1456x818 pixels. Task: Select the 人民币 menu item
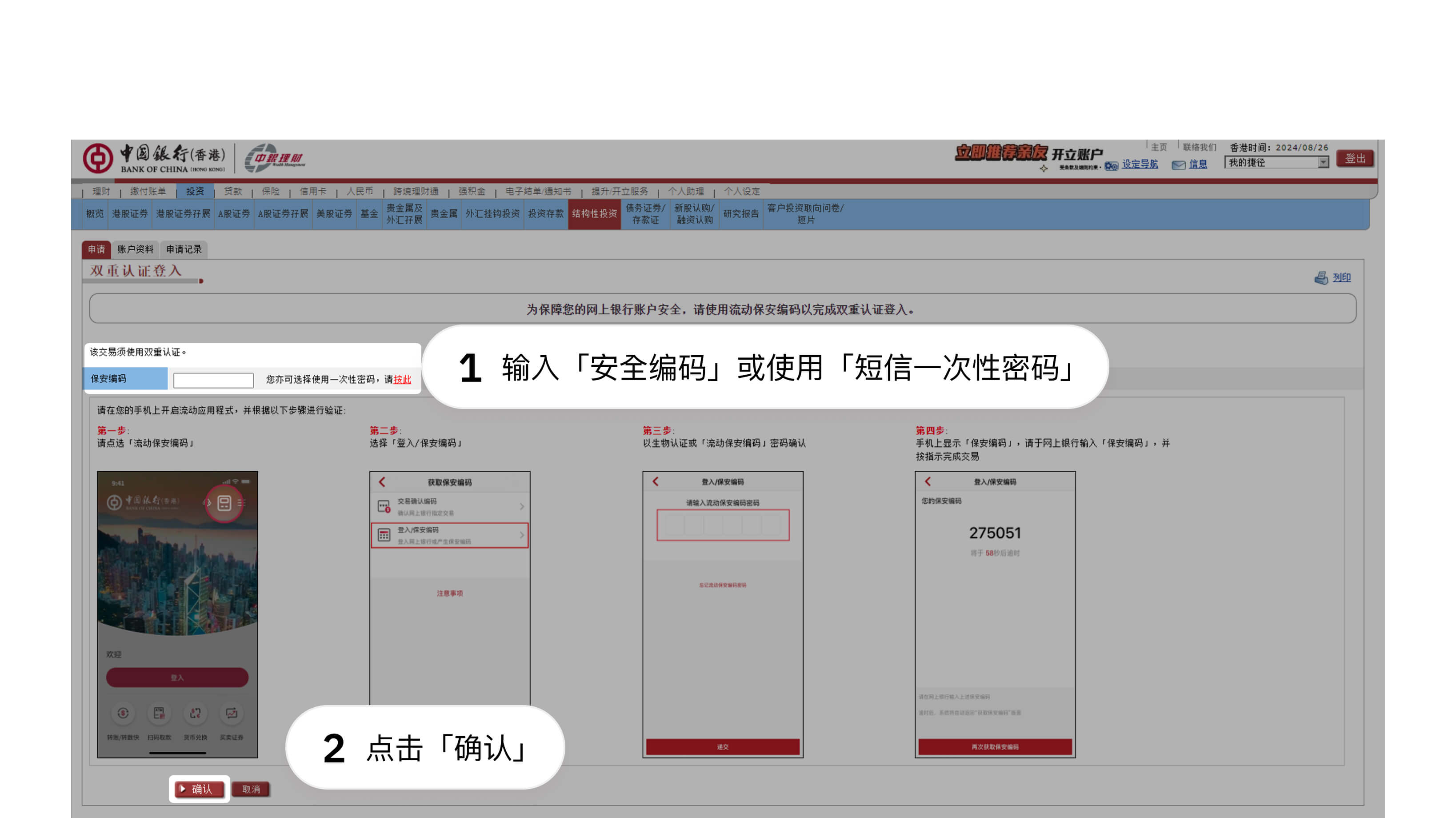pyautogui.click(x=360, y=191)
